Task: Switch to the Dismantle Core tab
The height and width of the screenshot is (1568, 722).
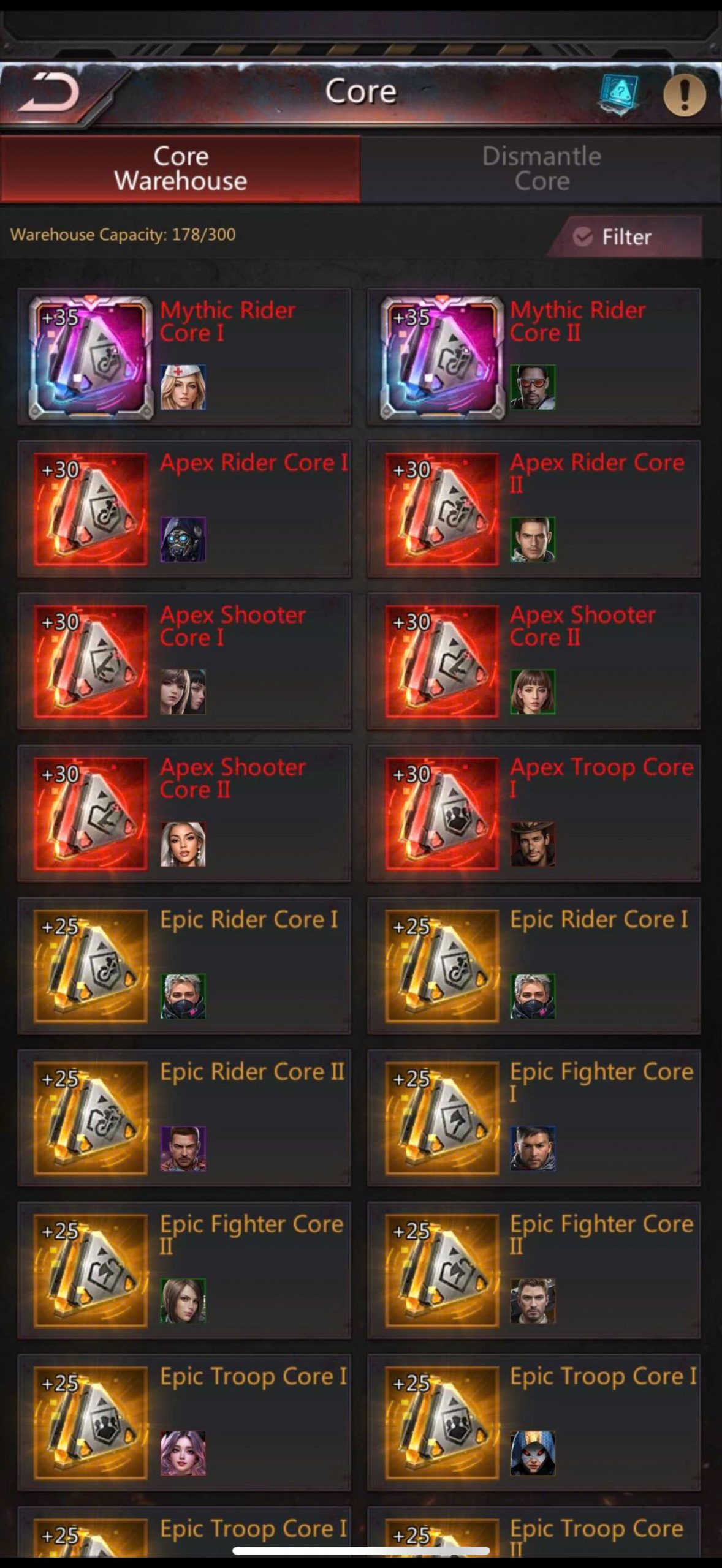Action: coord(541,169)
